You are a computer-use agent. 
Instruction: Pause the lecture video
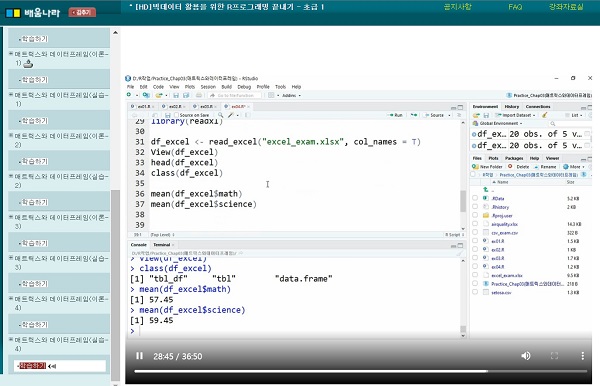tap(140, 356)
